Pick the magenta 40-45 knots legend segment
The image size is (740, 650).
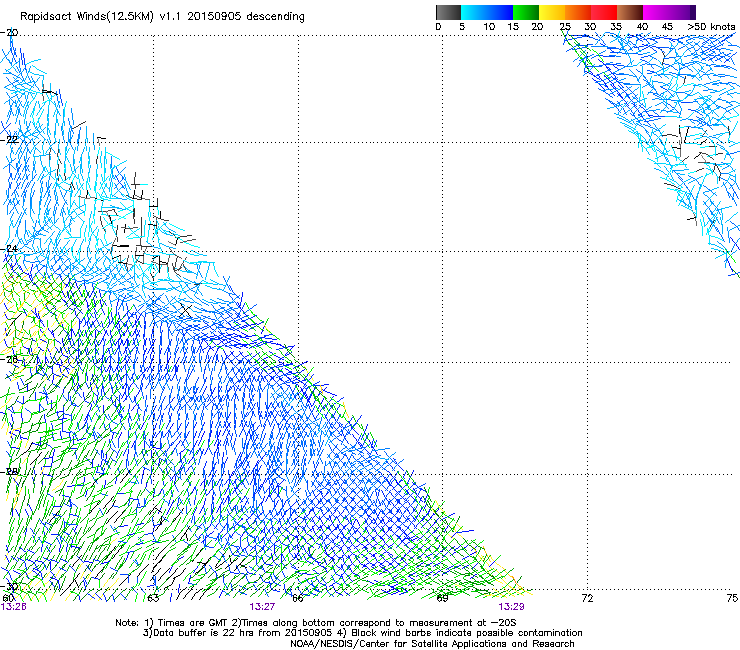656,12
